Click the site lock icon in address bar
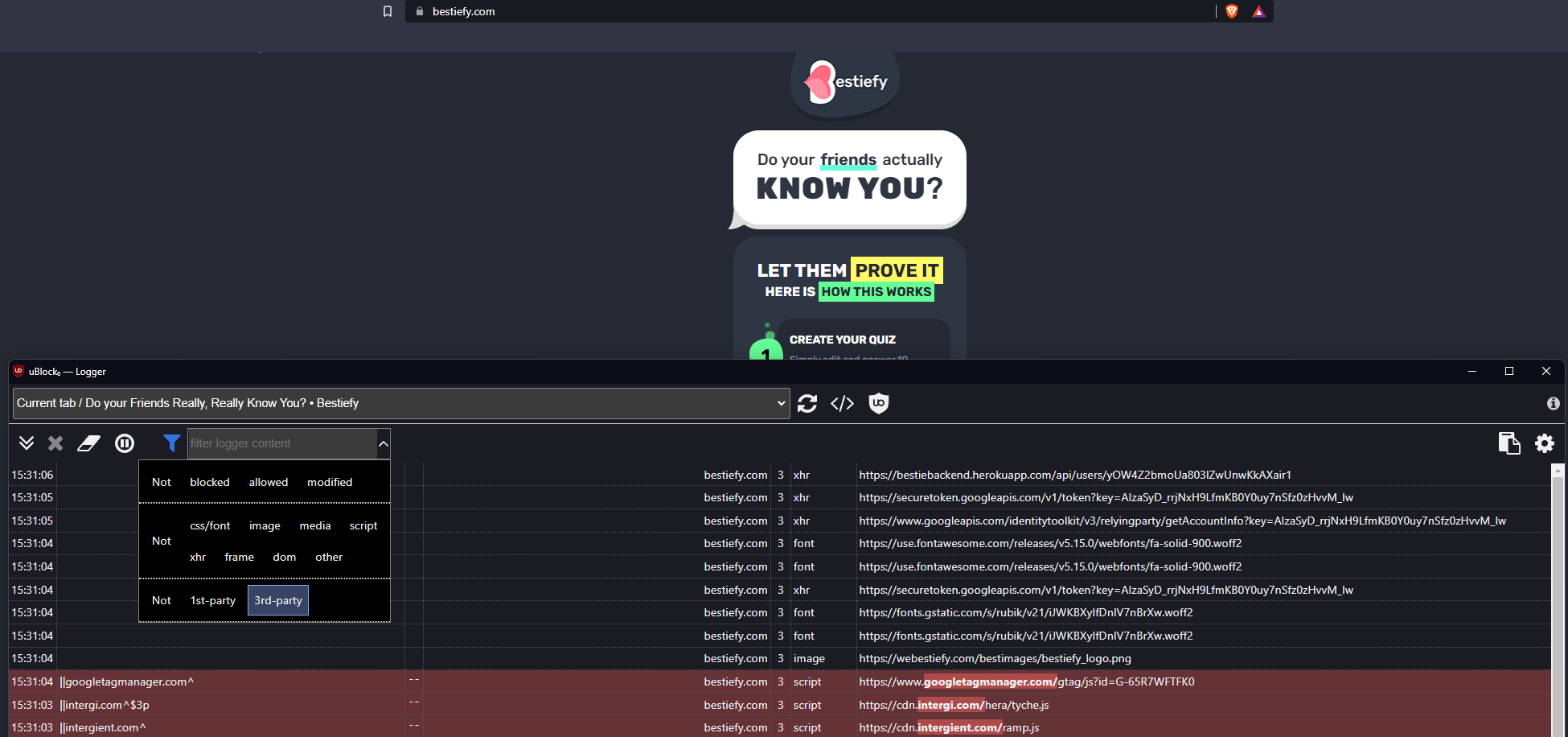1568x737 pixels. (x=419, y=11)
